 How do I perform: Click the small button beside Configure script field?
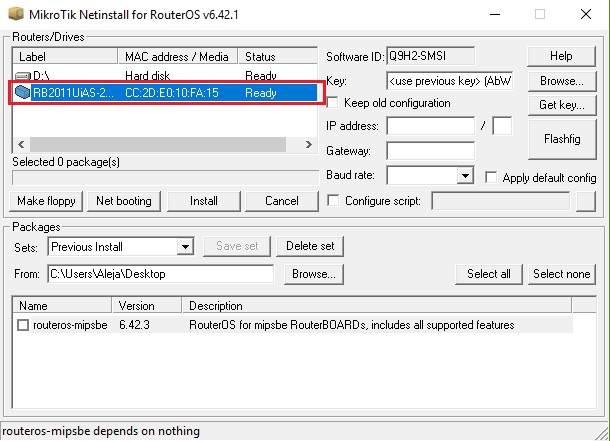[586, 201]
